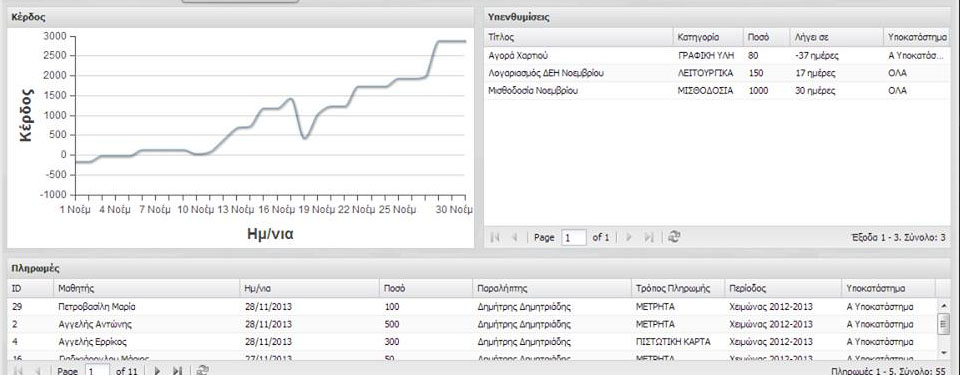Click the -37 ημέρες expiry cell
The image size is (960, 375).
(x=817, y=56)
